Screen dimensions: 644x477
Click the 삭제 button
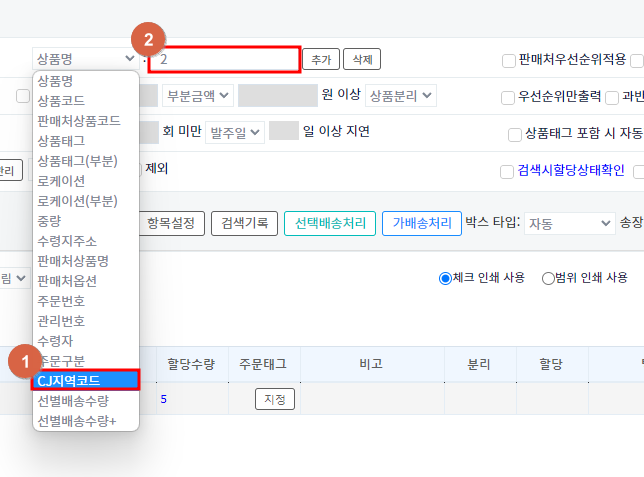361,60
